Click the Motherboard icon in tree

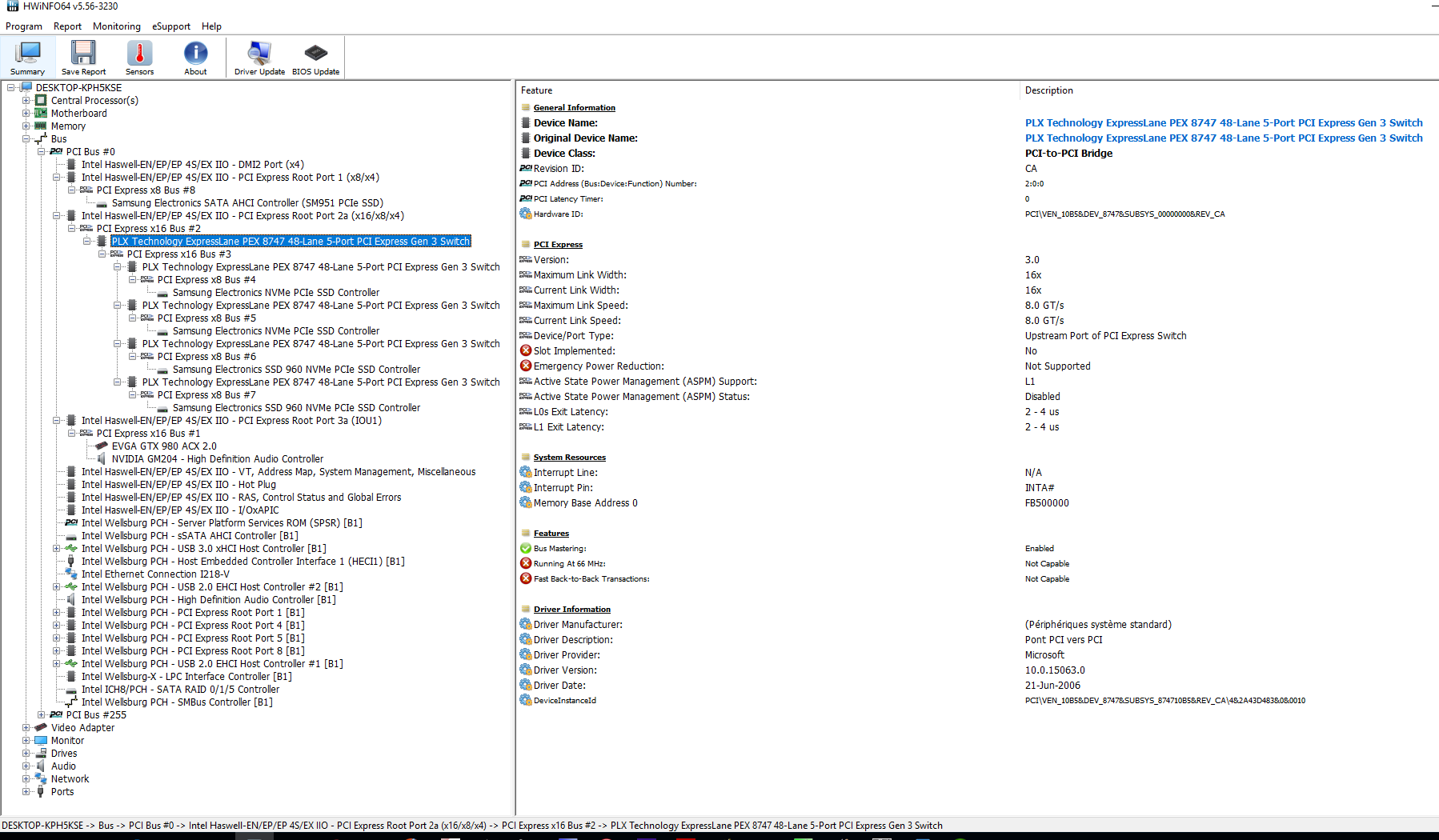(x=41, y=114)
